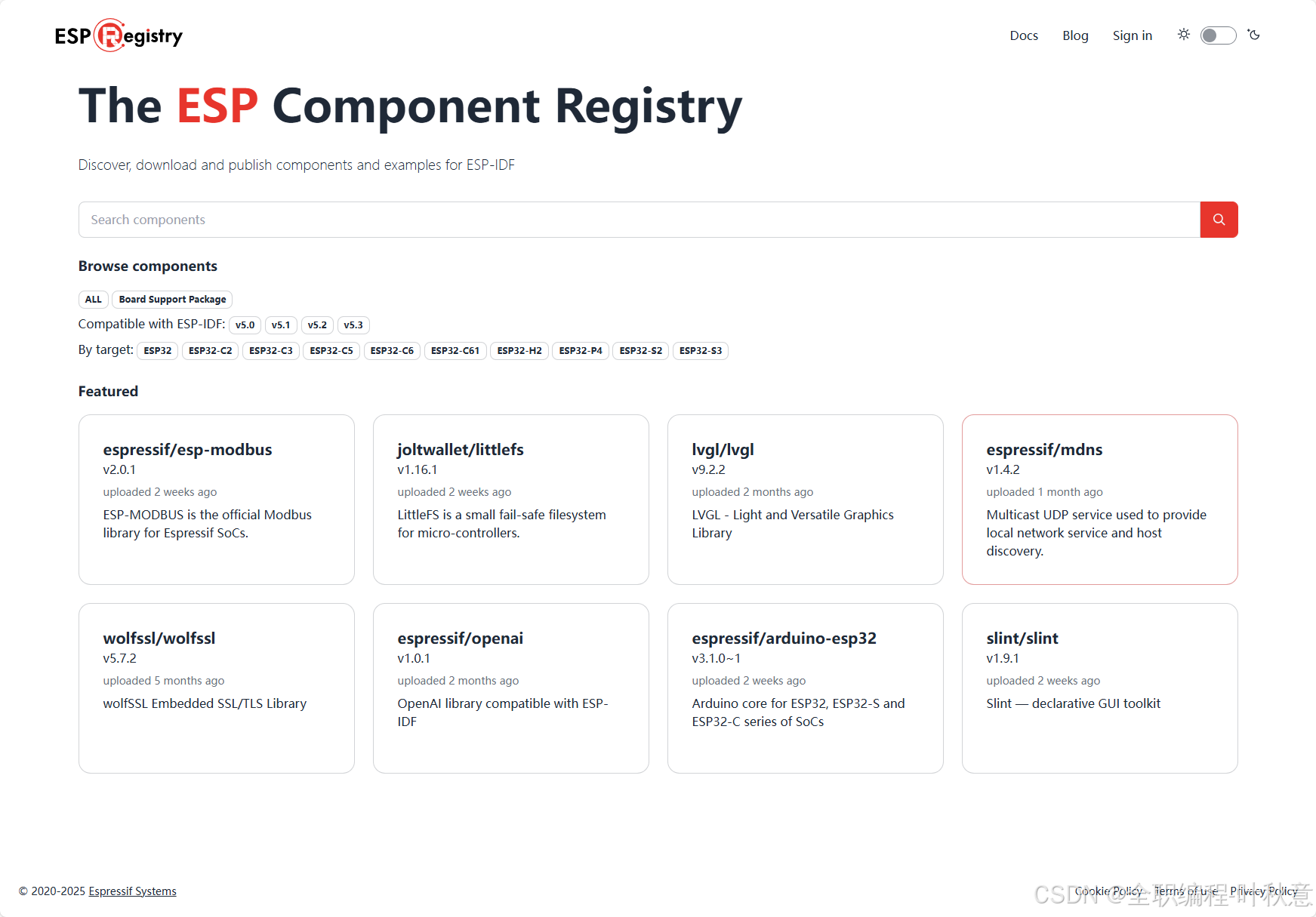Select the Board Support Package tag
1316x917 pixels.
pos(172,300)
